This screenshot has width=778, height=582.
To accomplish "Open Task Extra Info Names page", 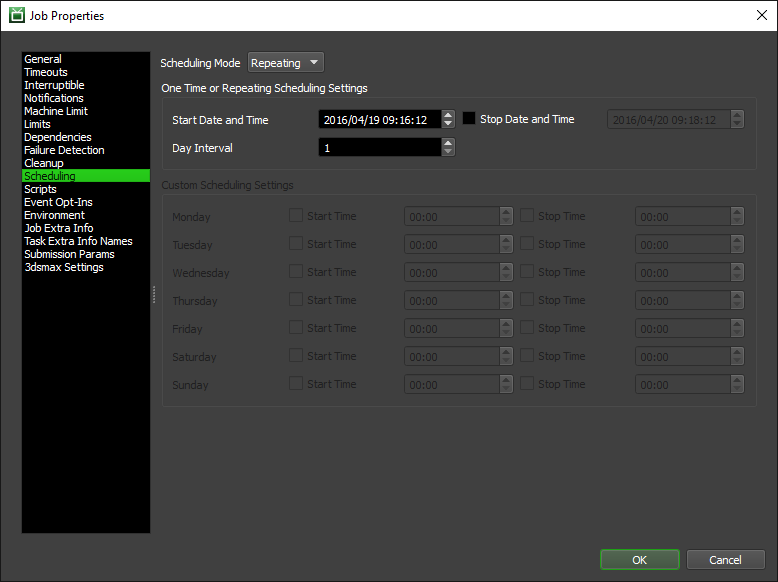I will (x=86, y=241).
